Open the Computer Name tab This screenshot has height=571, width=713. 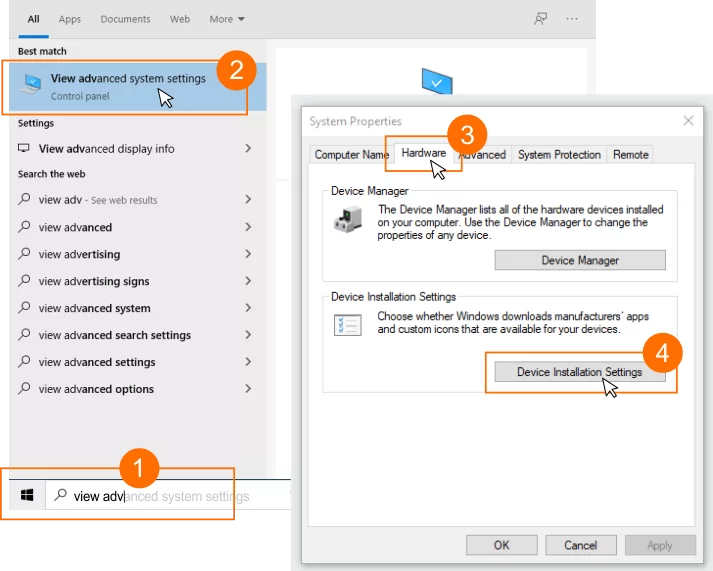coord(351,155)
